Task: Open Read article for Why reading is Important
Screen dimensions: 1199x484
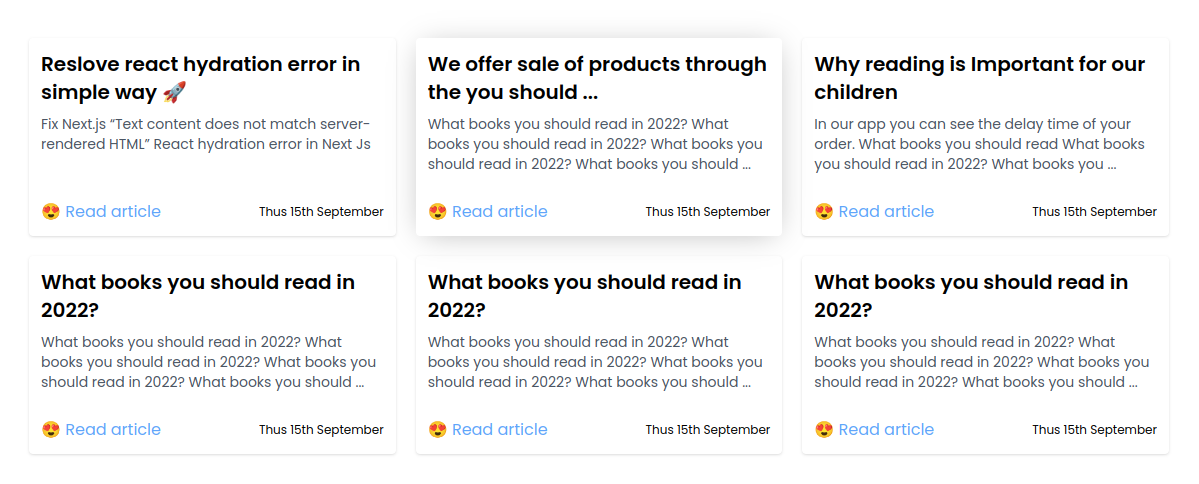Action: (886, 211)
